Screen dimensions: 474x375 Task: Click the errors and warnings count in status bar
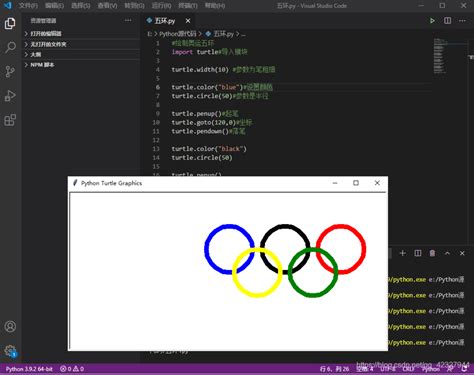[72, 369]
